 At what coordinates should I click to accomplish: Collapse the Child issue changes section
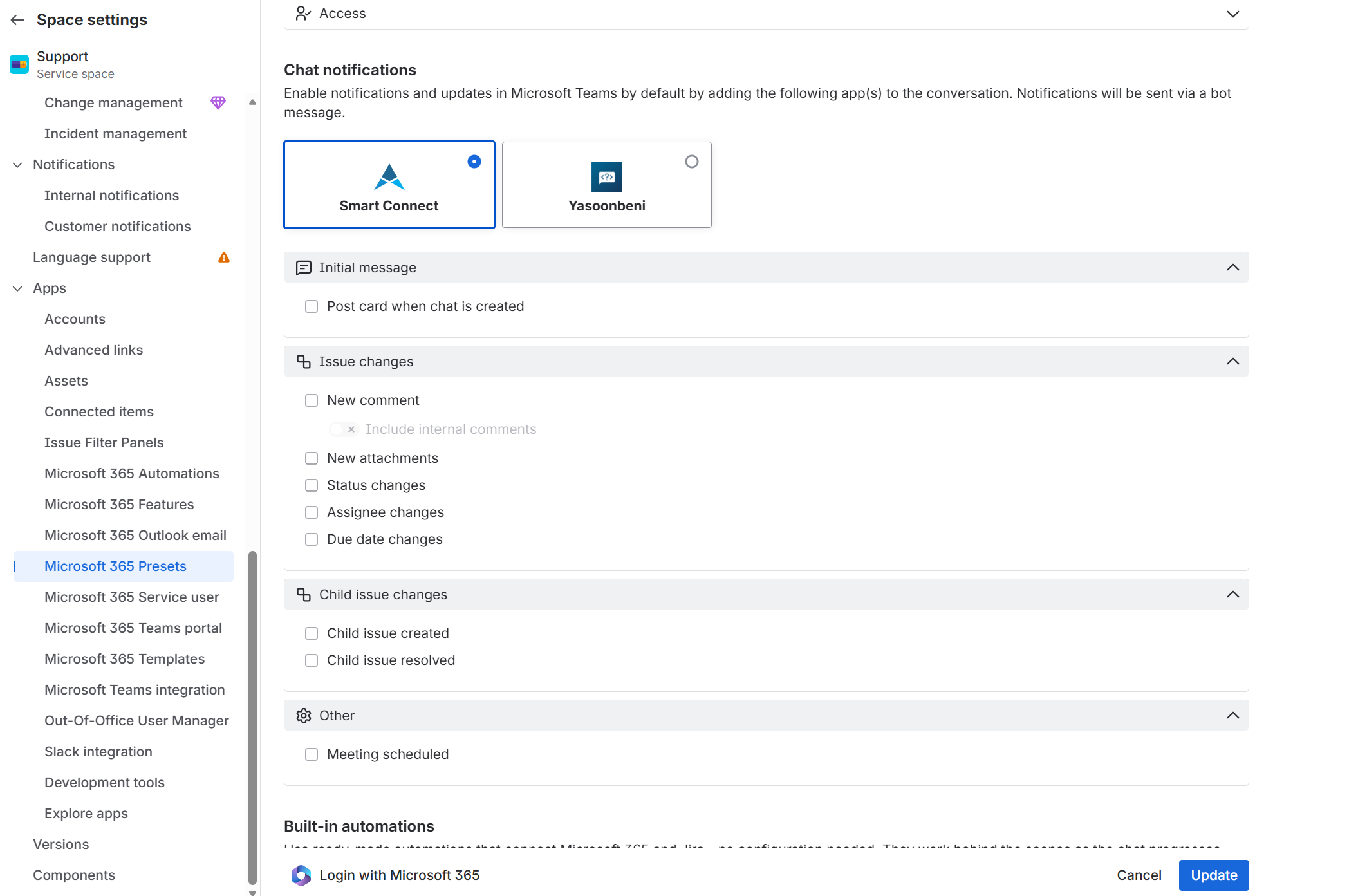[1232, 595]
